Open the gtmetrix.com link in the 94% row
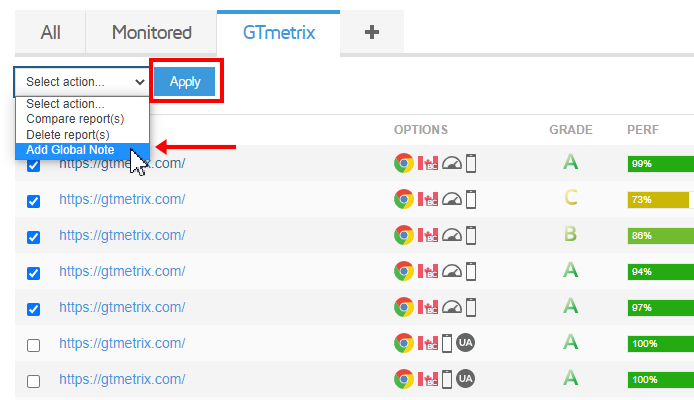This screenshot has height=400, width=694. [x=122, y=271]
